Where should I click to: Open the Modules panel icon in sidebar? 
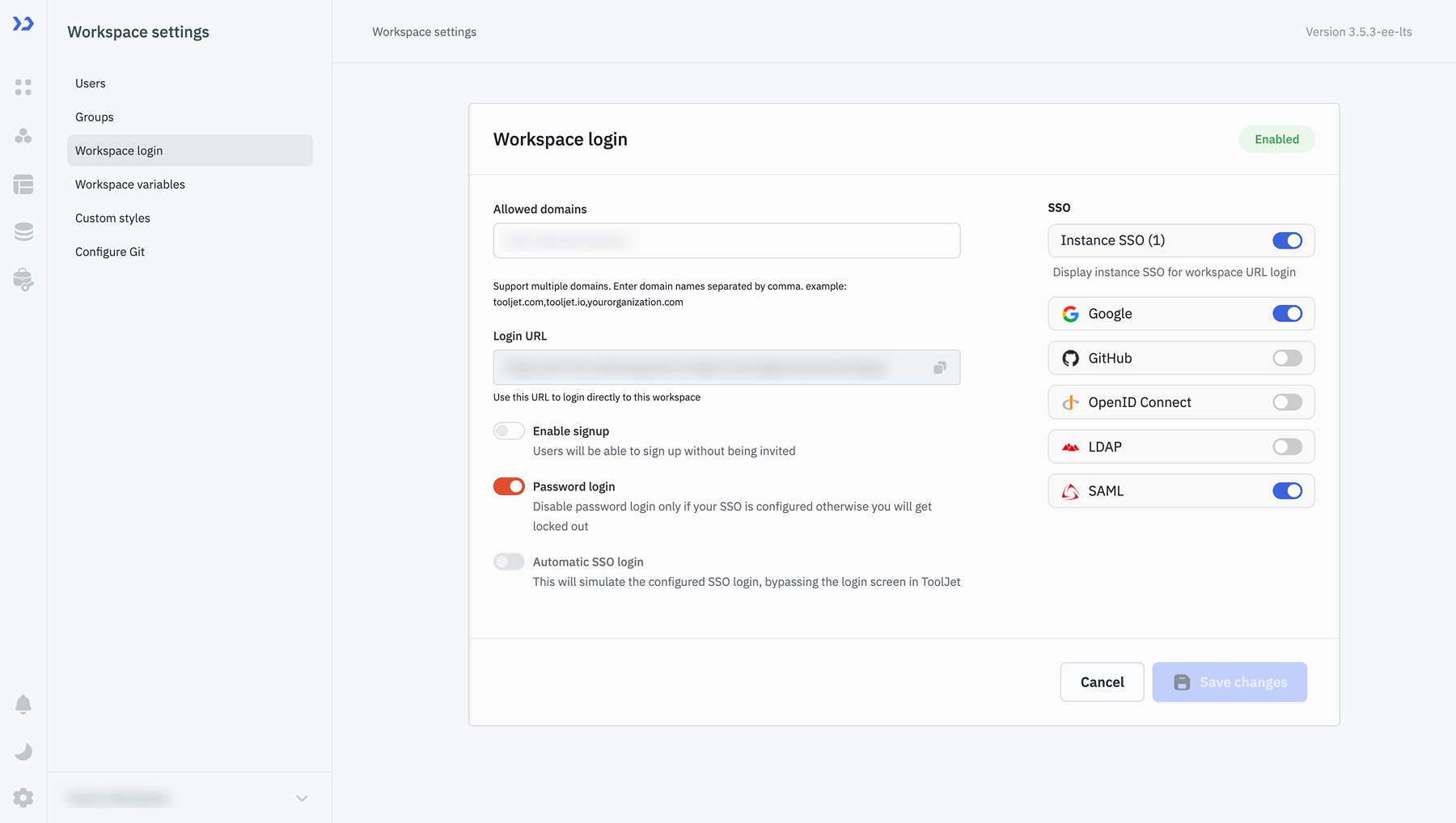(23, 185)
